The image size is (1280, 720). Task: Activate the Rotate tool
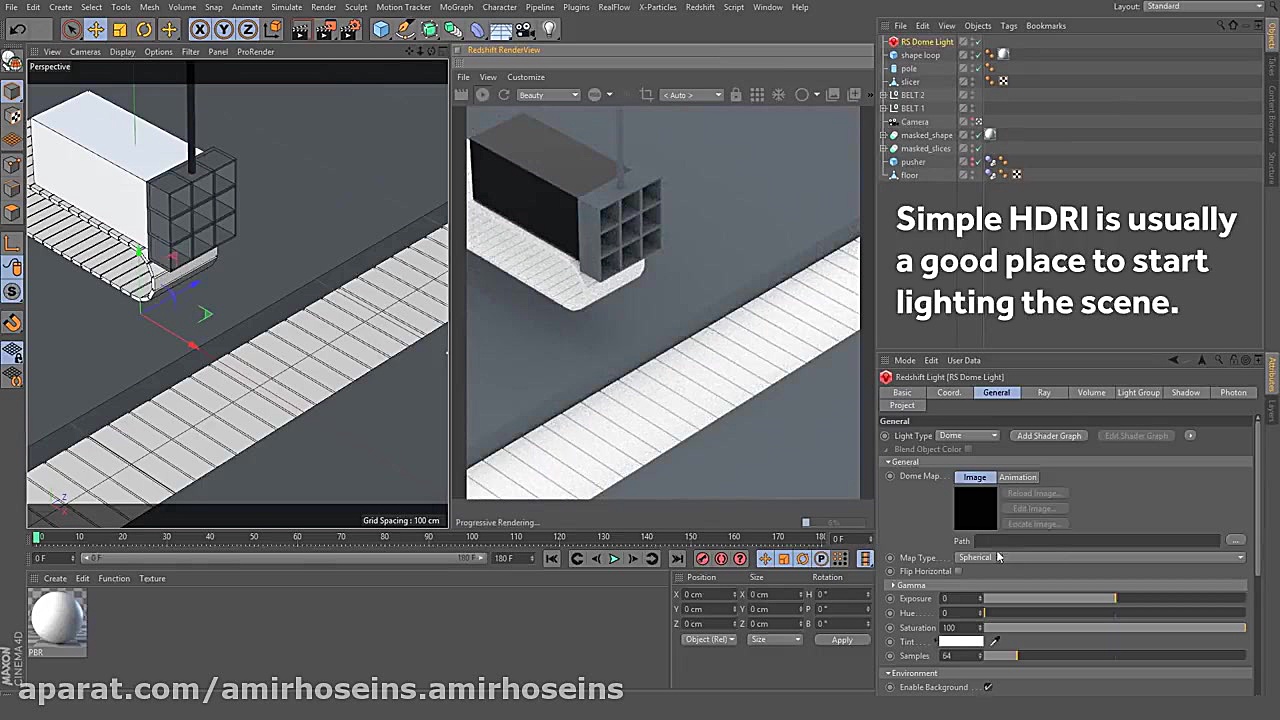(x=144, y=30)
